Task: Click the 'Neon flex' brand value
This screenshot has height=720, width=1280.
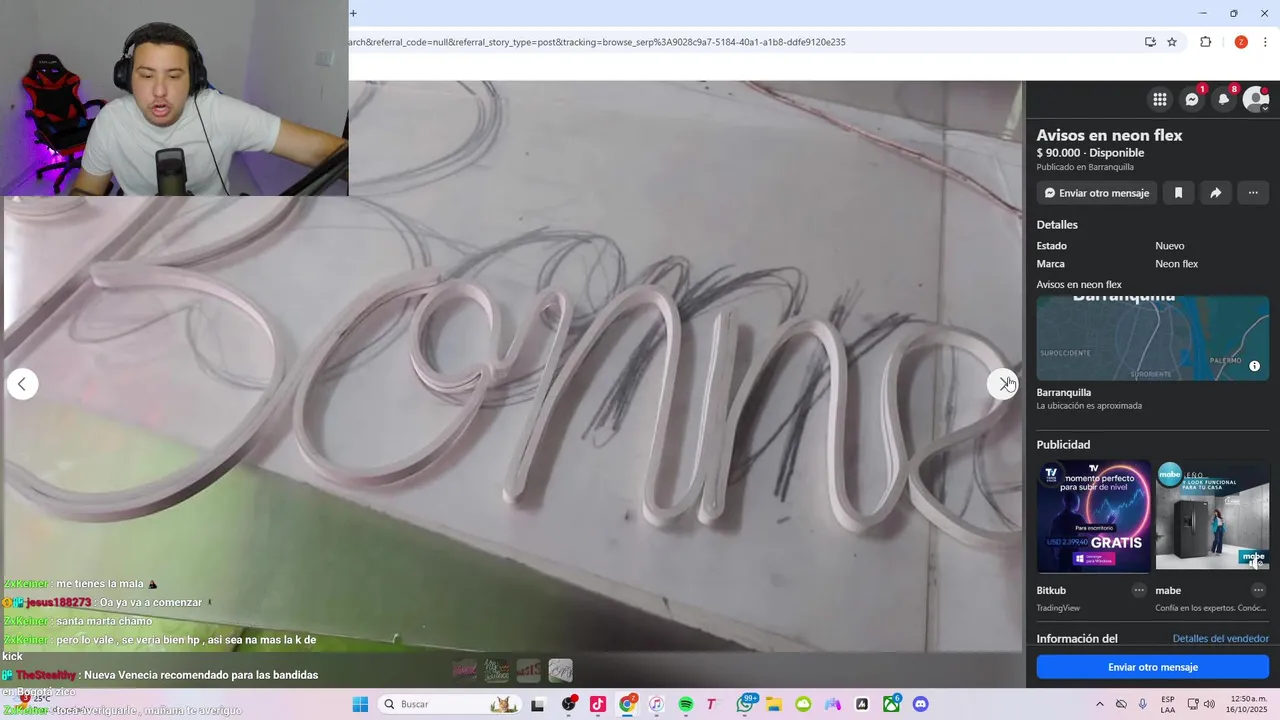Action: [1176, 264]
